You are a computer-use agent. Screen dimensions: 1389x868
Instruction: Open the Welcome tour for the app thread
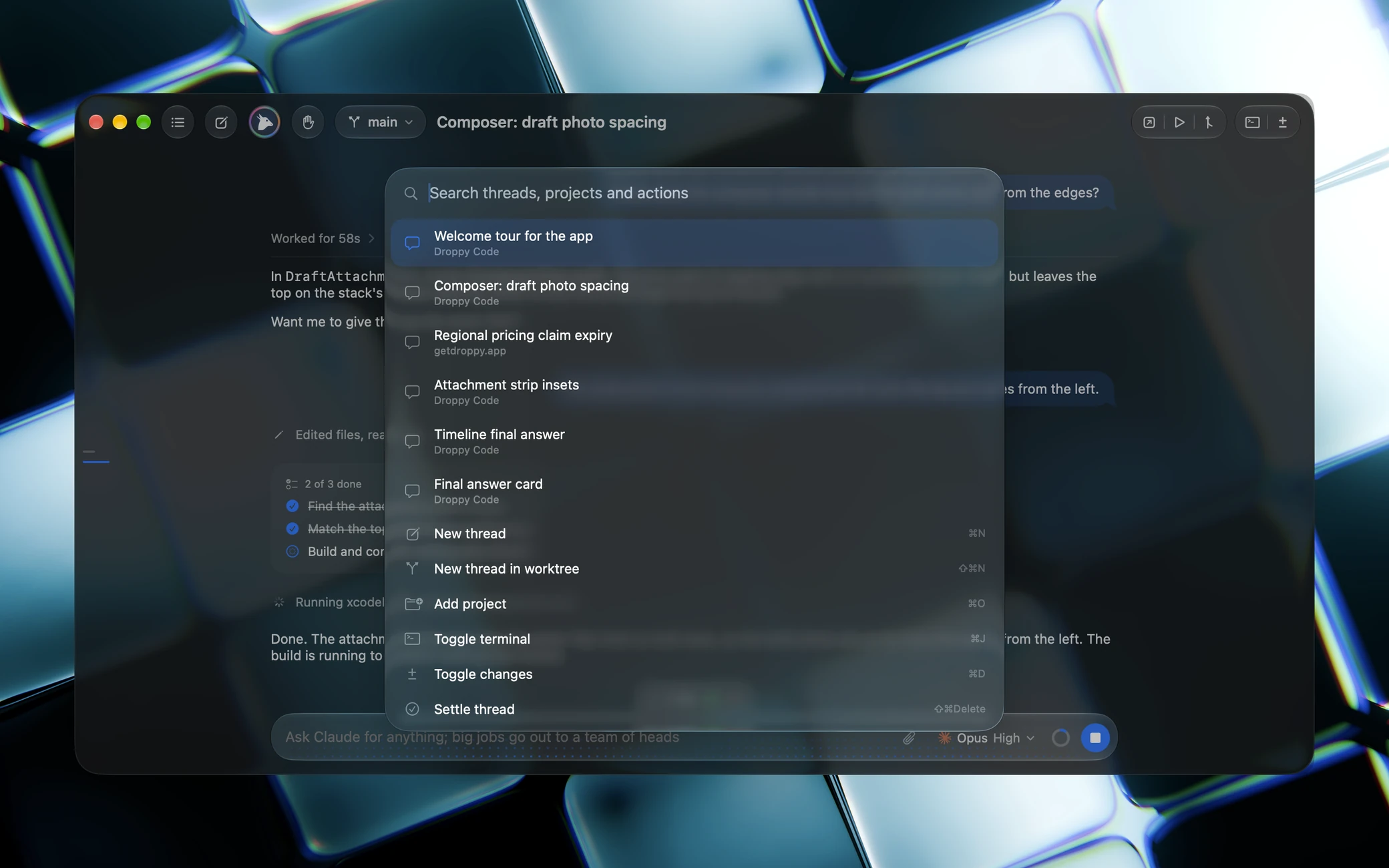pos(694,243)
